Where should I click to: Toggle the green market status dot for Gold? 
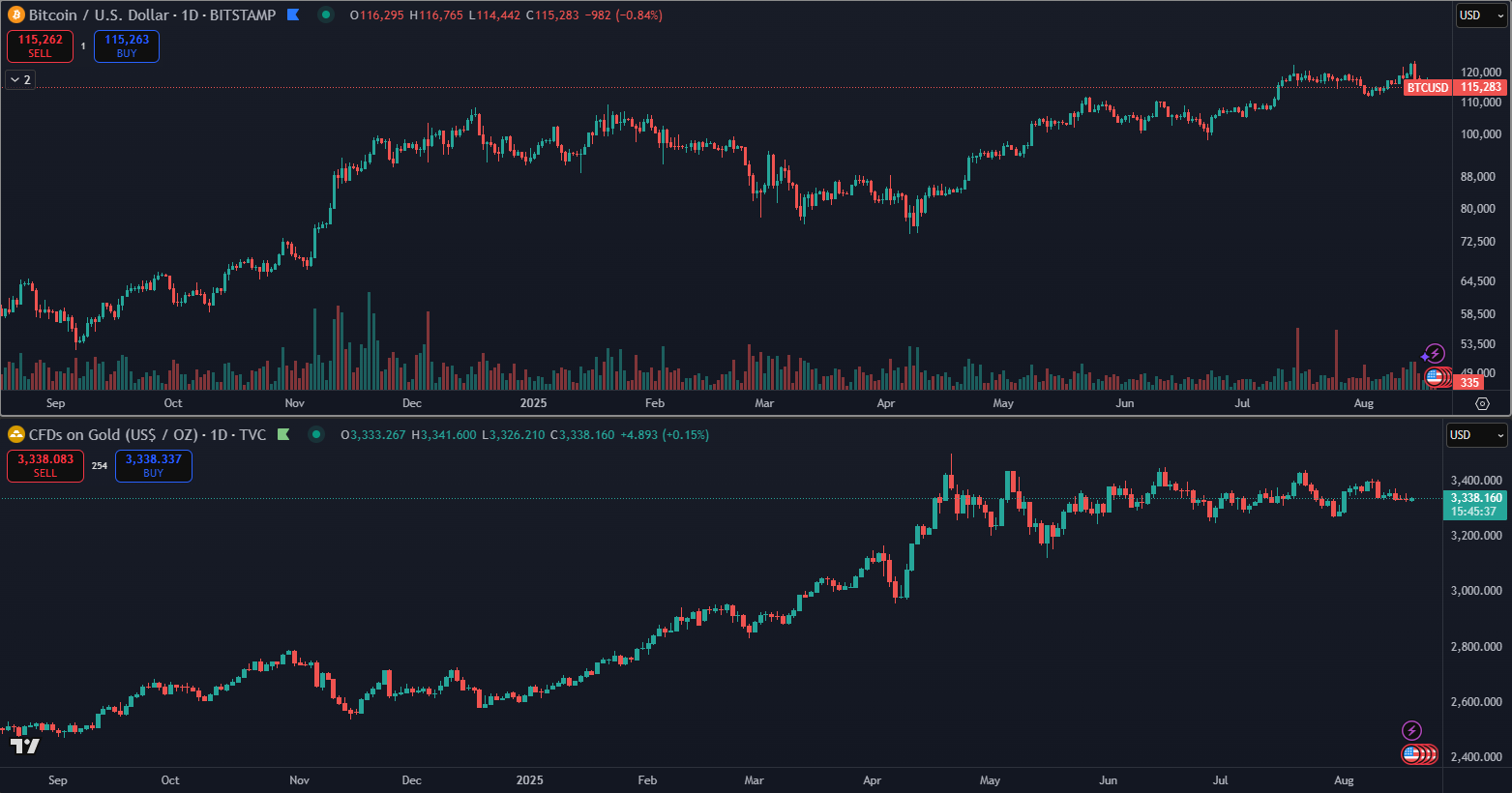point(316,435)
